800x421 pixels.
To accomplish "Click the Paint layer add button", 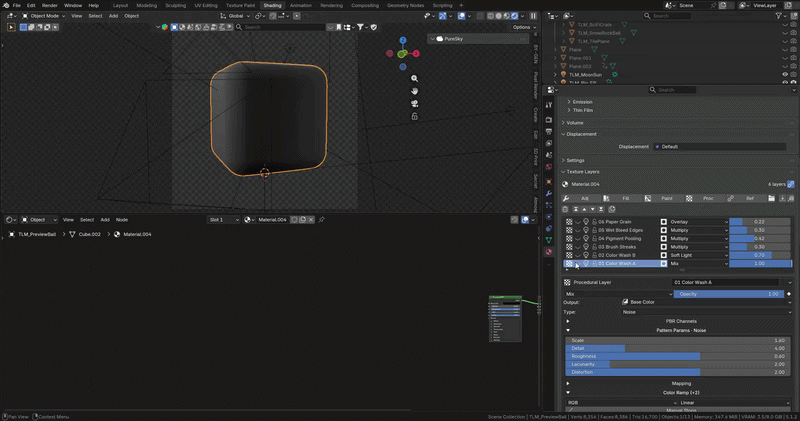I will pos(662,199).
